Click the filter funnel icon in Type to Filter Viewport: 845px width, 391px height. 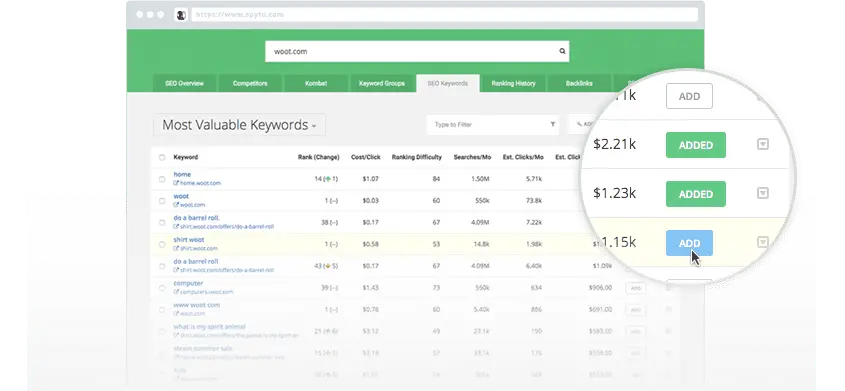552,124
